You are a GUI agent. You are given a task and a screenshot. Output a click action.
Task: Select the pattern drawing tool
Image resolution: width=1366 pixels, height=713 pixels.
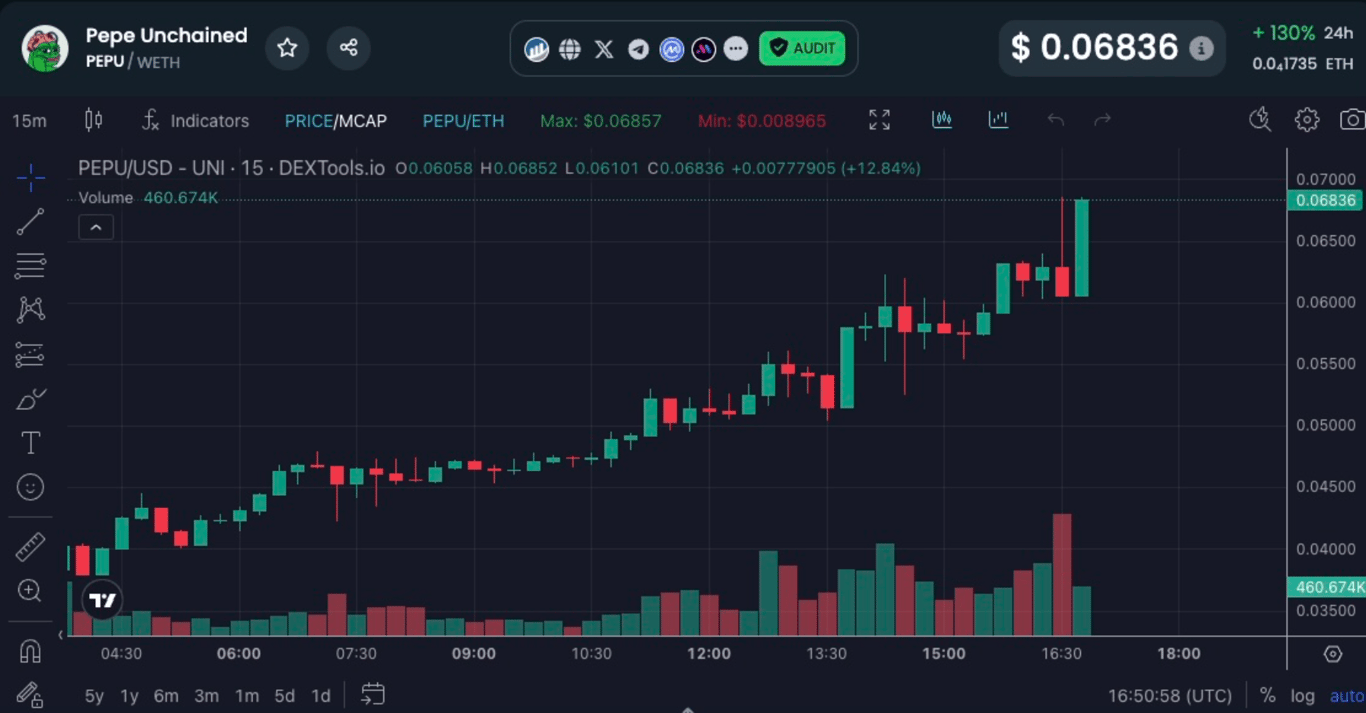click(30, 310)
